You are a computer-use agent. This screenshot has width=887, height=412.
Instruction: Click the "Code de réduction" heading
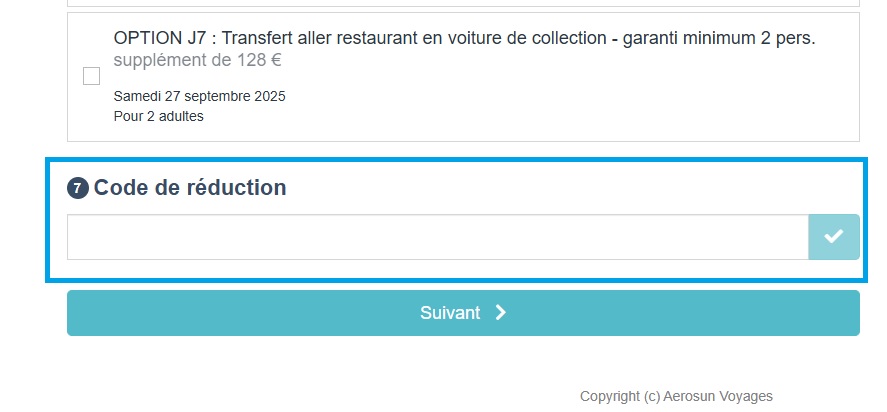click(x=190, y=188)
